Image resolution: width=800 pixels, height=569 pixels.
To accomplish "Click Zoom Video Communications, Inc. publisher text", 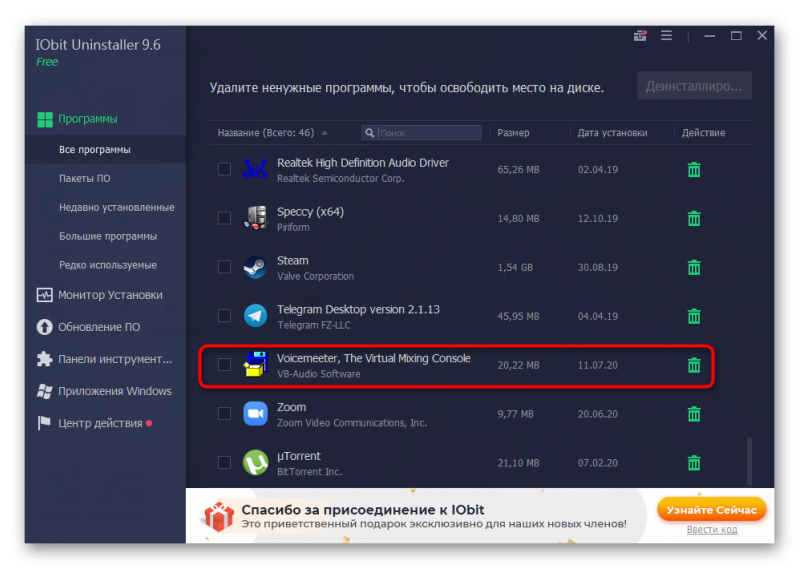I will [x=352, y=423].
